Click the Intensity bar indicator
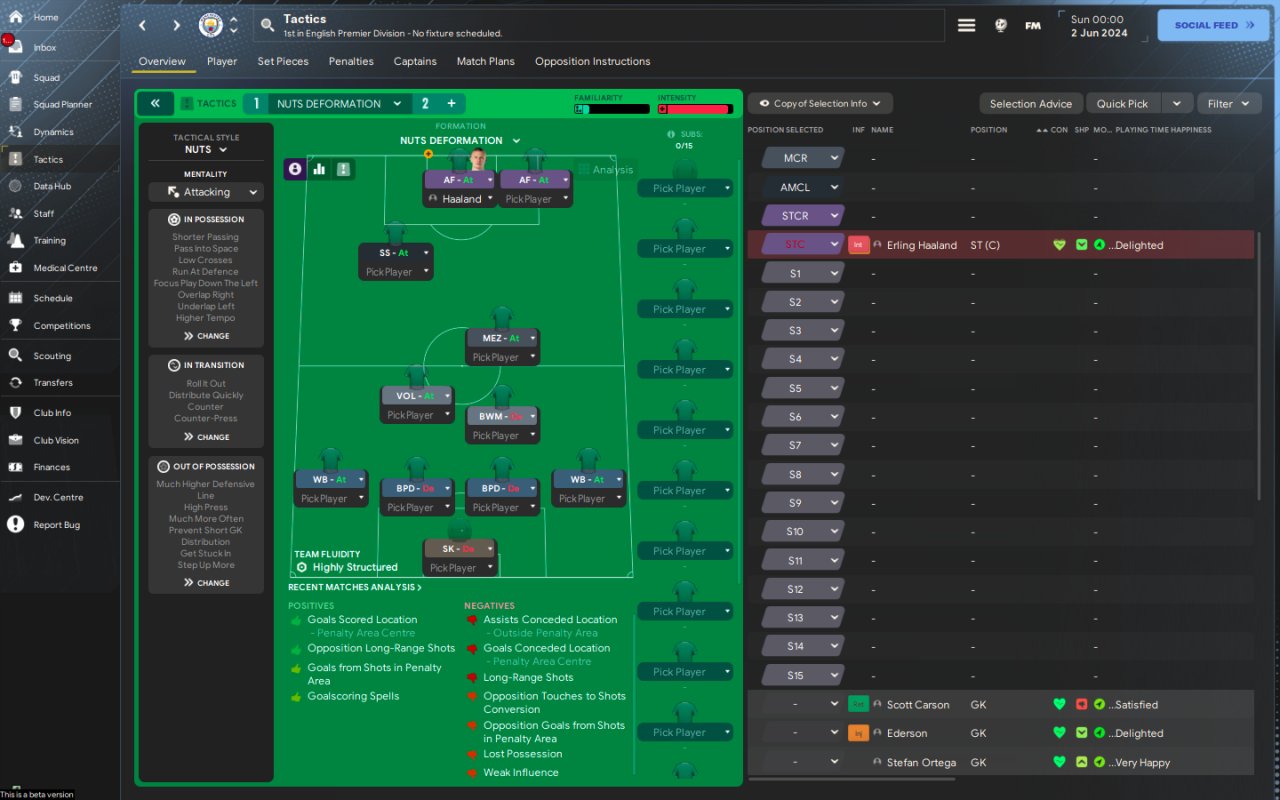 tap(694, 109)
